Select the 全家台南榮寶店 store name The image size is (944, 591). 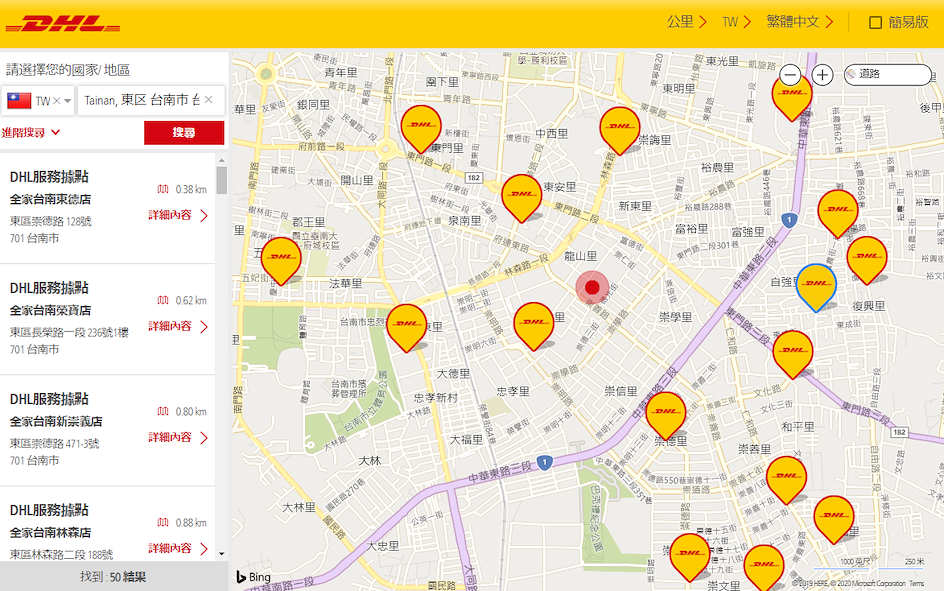click(x=51, y=311)
